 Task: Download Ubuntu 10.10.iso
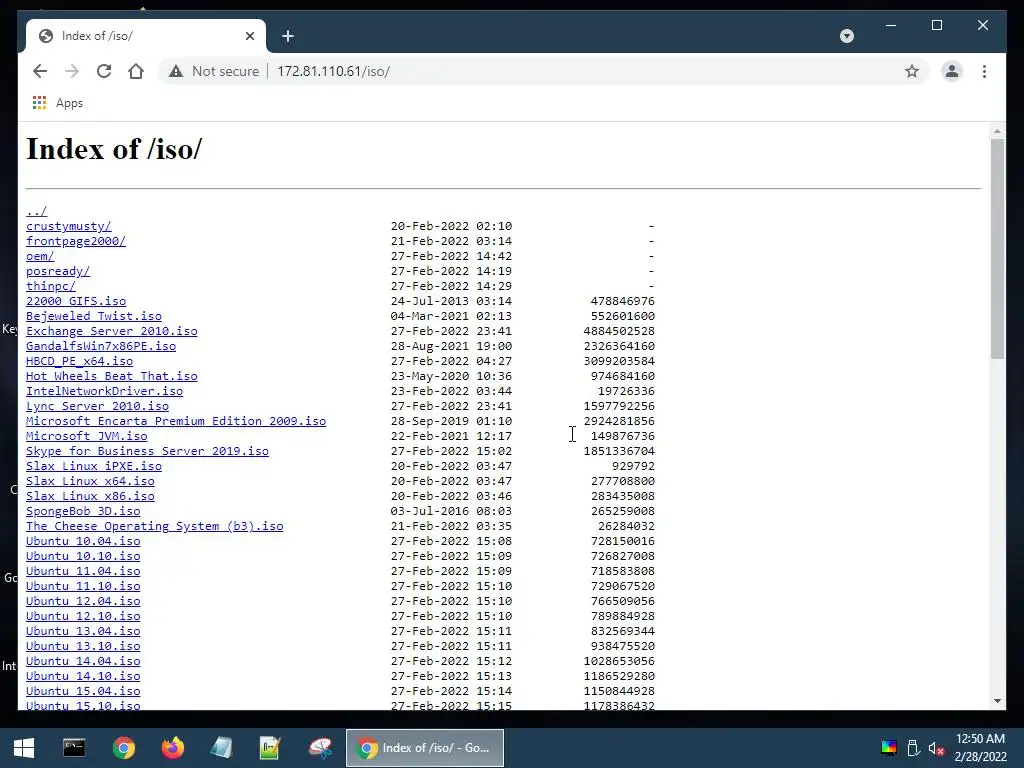[83, 556]
